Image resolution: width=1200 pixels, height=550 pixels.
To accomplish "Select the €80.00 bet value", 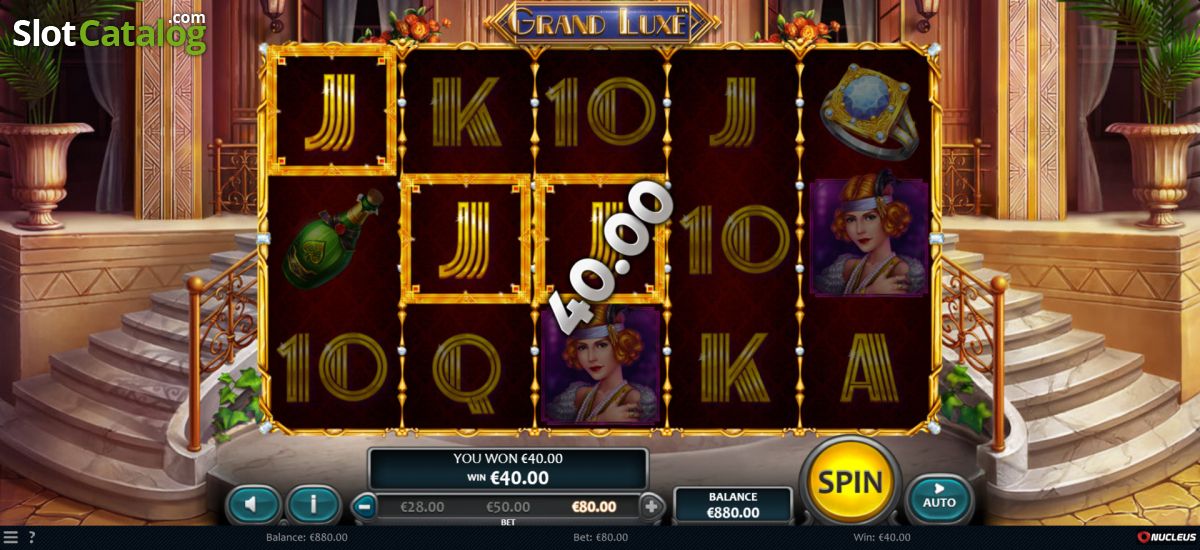I will point(594,507).
